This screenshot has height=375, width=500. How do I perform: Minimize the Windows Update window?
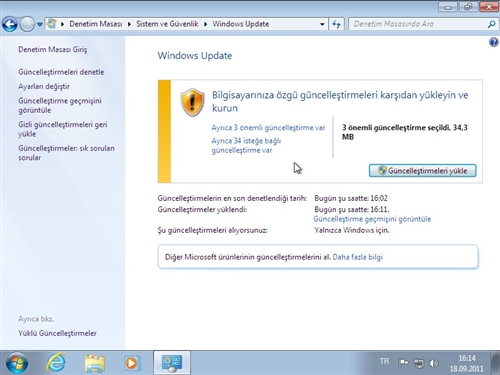(x=448, y=7)
